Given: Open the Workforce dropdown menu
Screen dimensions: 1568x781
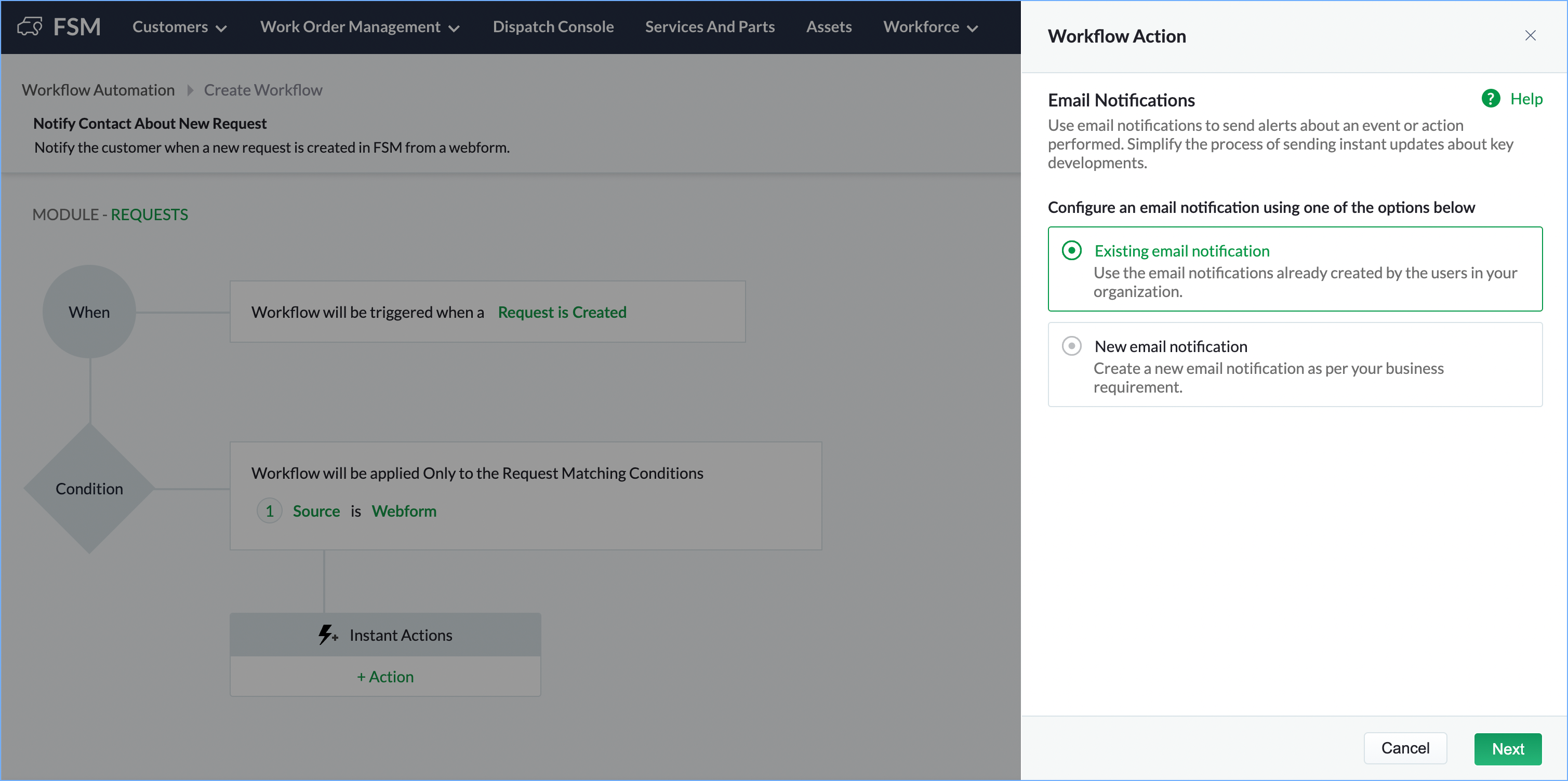Looking at the screenshot, I should click(x=930, y=27).
